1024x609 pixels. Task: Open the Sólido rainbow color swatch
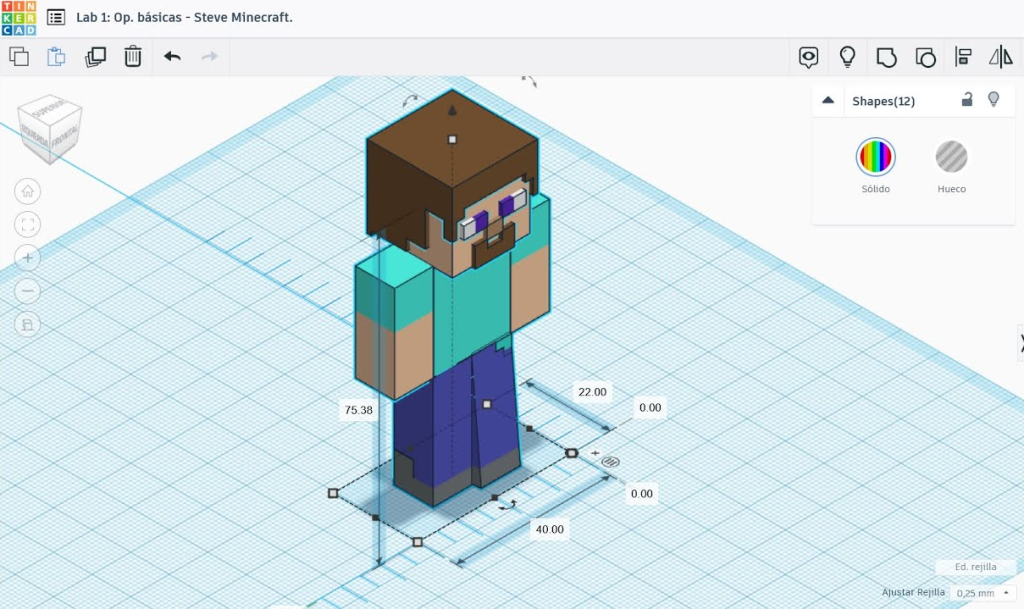click(876, 157)
